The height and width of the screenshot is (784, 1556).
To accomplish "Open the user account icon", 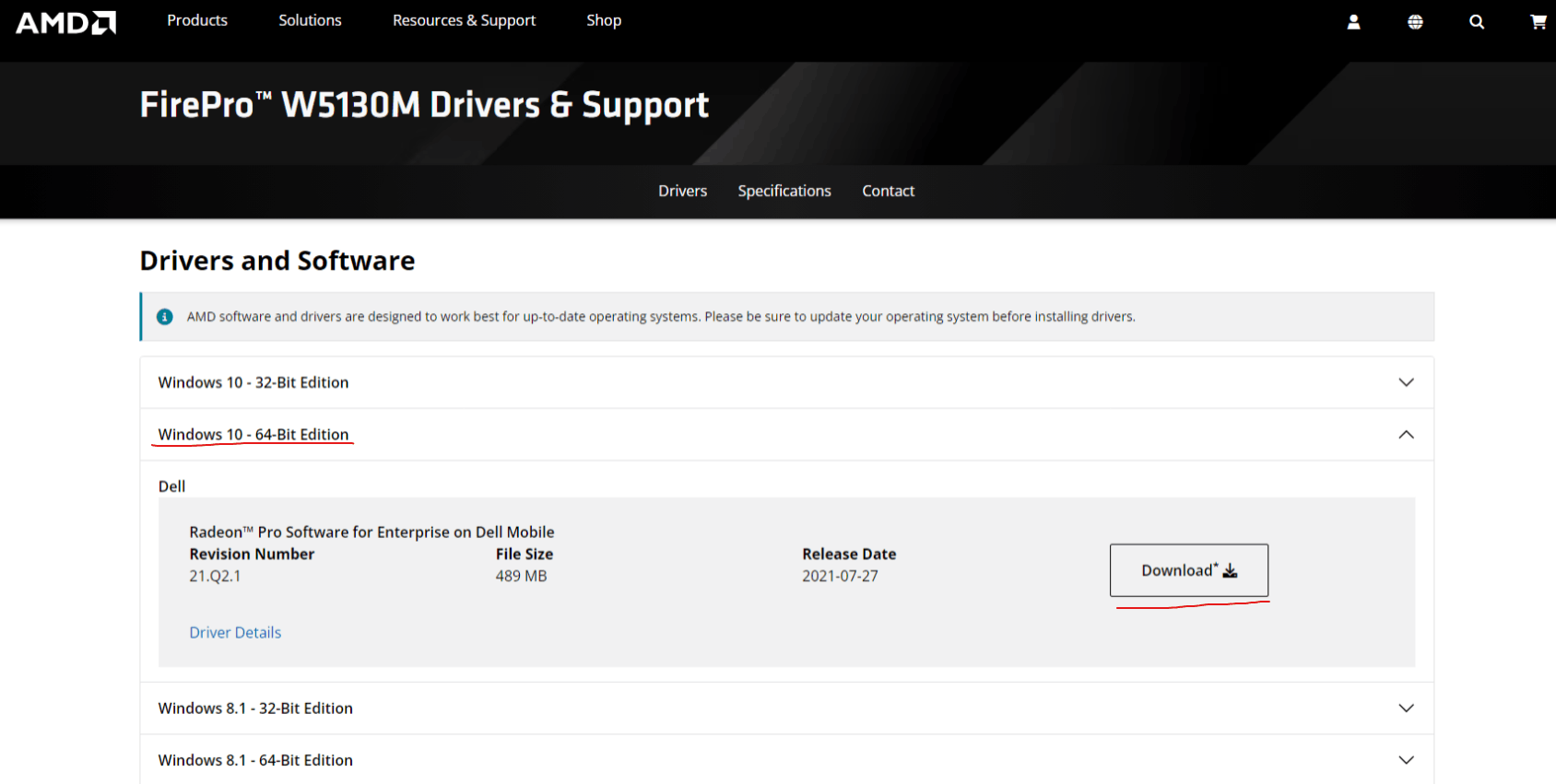I will [x=1353, y=22].
